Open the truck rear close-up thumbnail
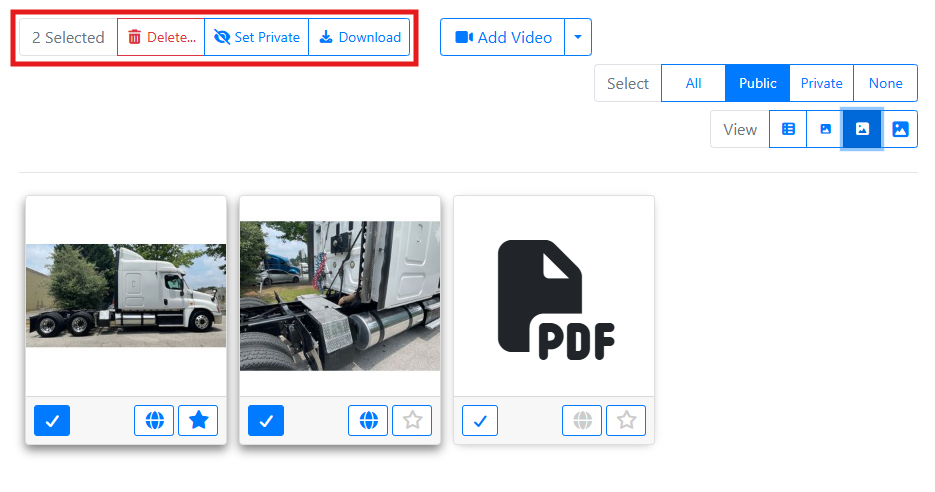 (340, 296)
